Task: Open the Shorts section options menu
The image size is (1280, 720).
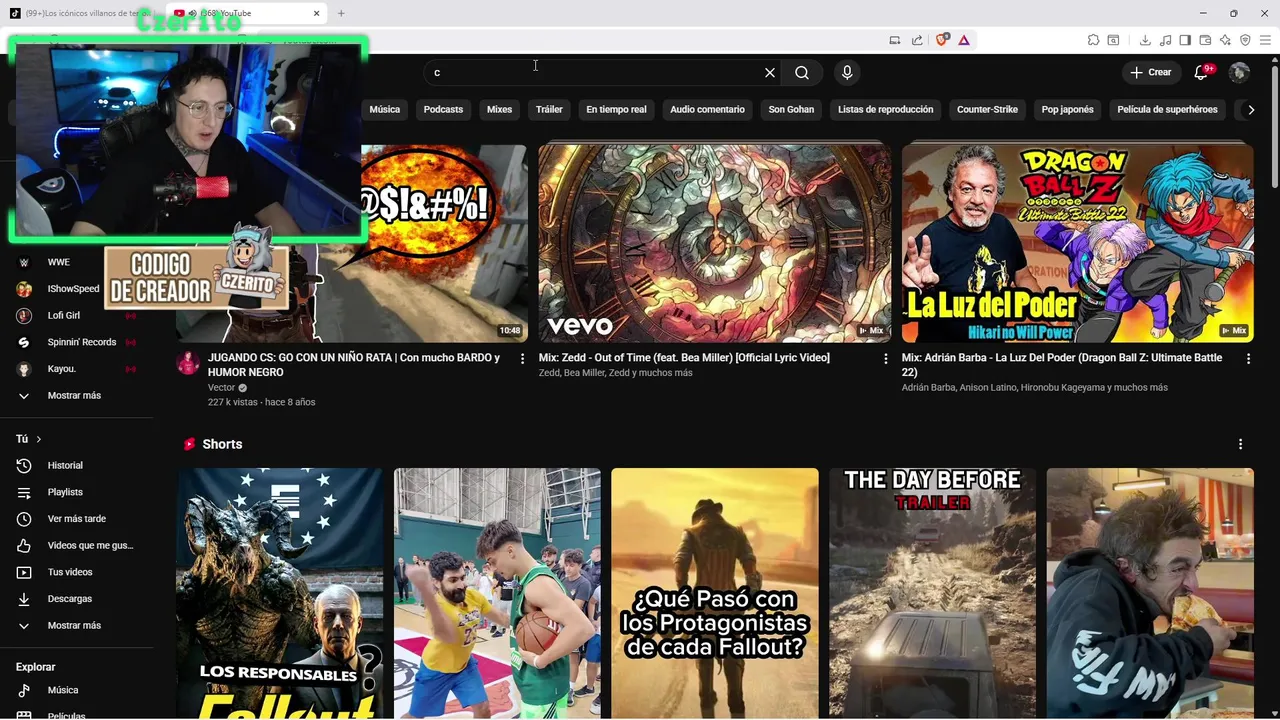Action: tap(1240, 444)
